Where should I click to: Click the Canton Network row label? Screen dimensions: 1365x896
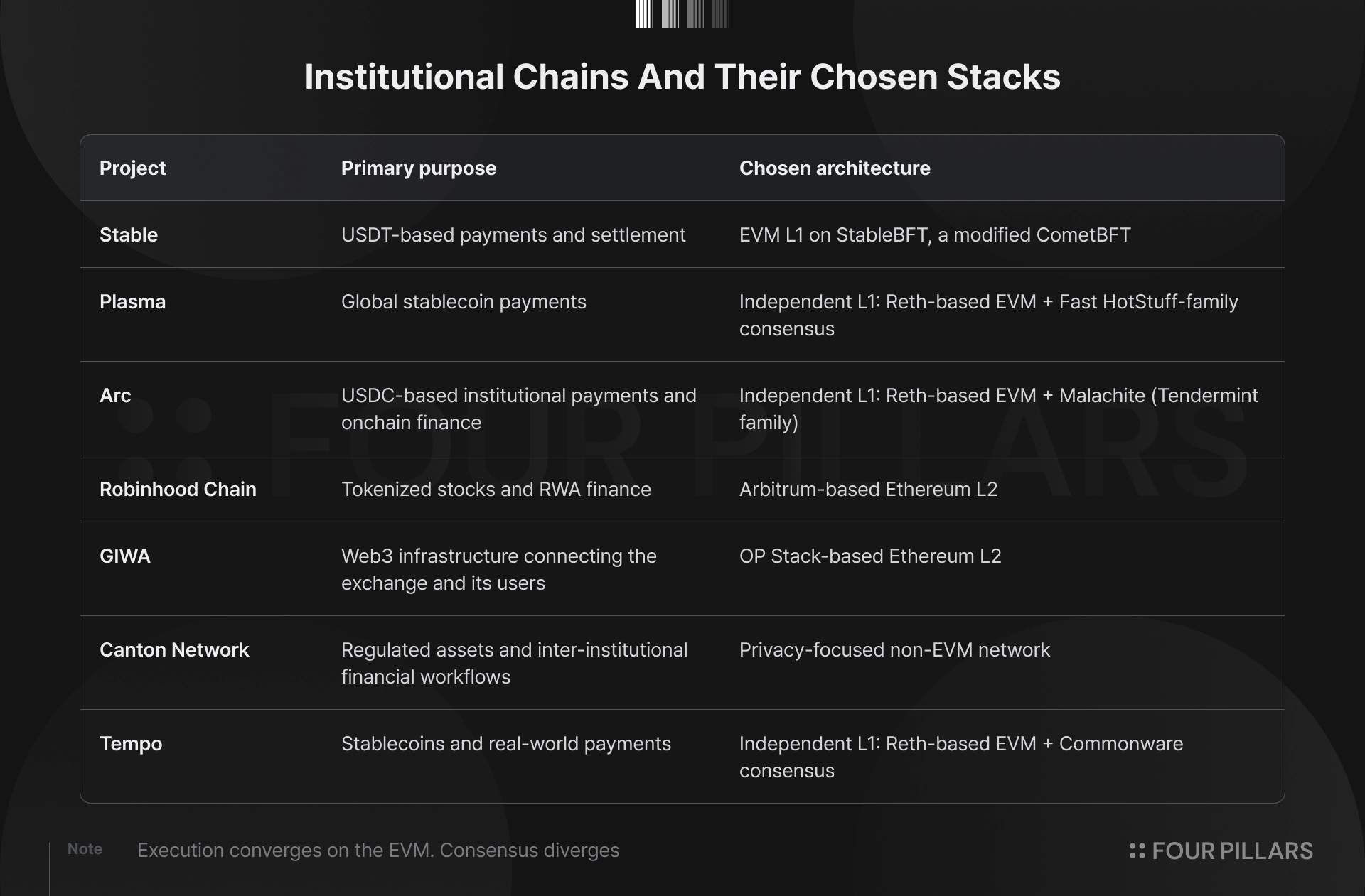point(174,649)
